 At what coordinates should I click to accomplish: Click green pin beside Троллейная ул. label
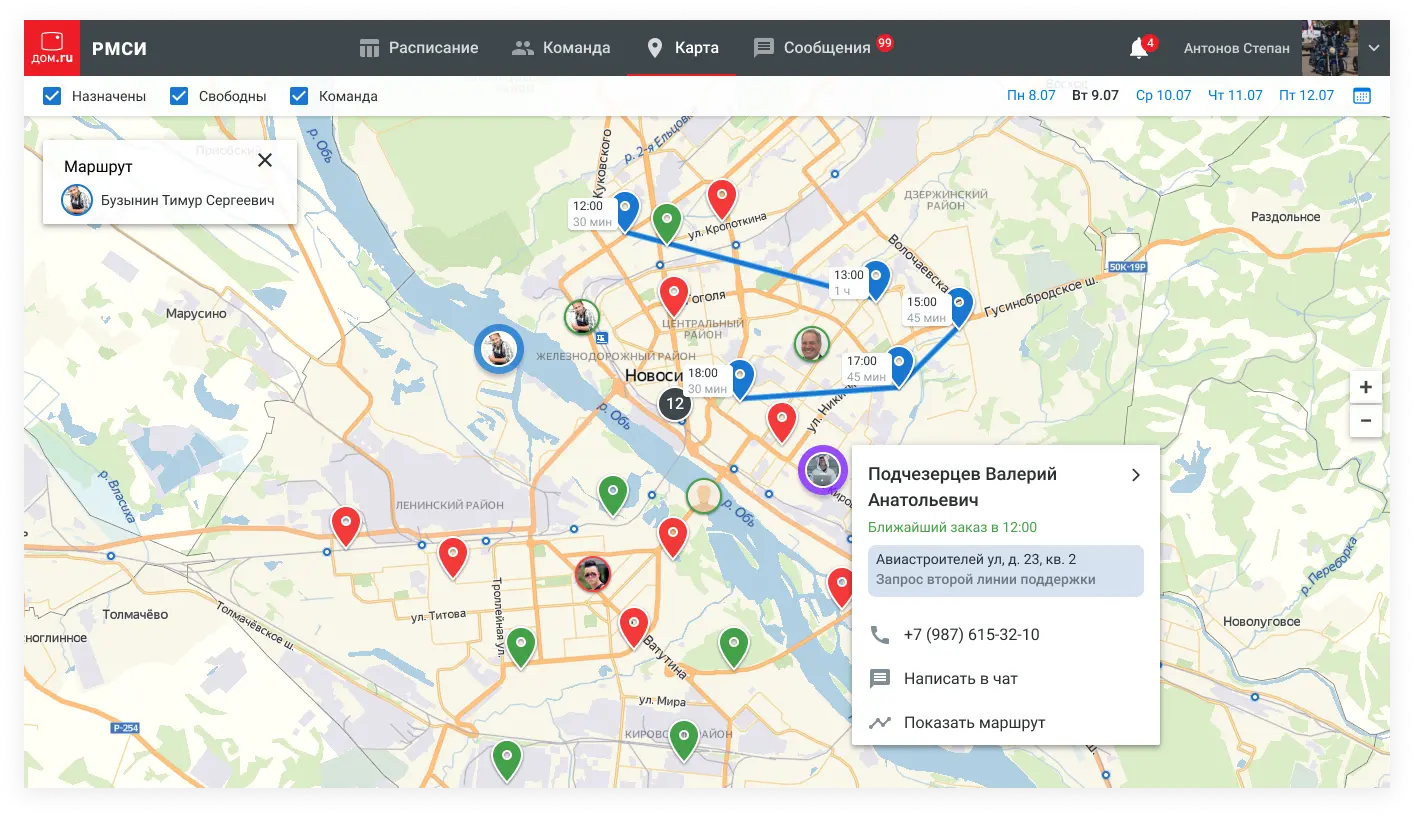[x=521, y=647]
